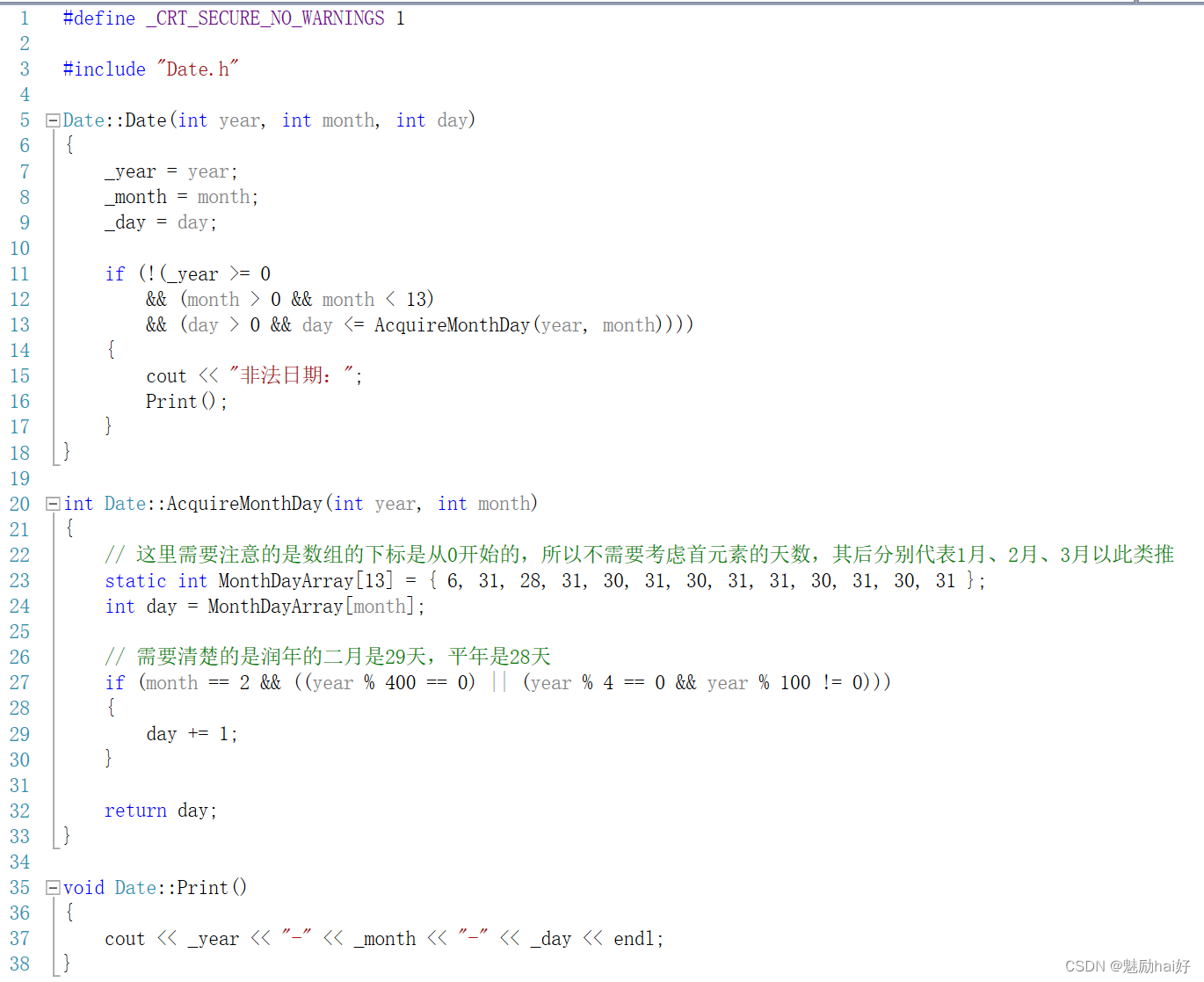Click the #define directive on line 1

coord(99,18)
